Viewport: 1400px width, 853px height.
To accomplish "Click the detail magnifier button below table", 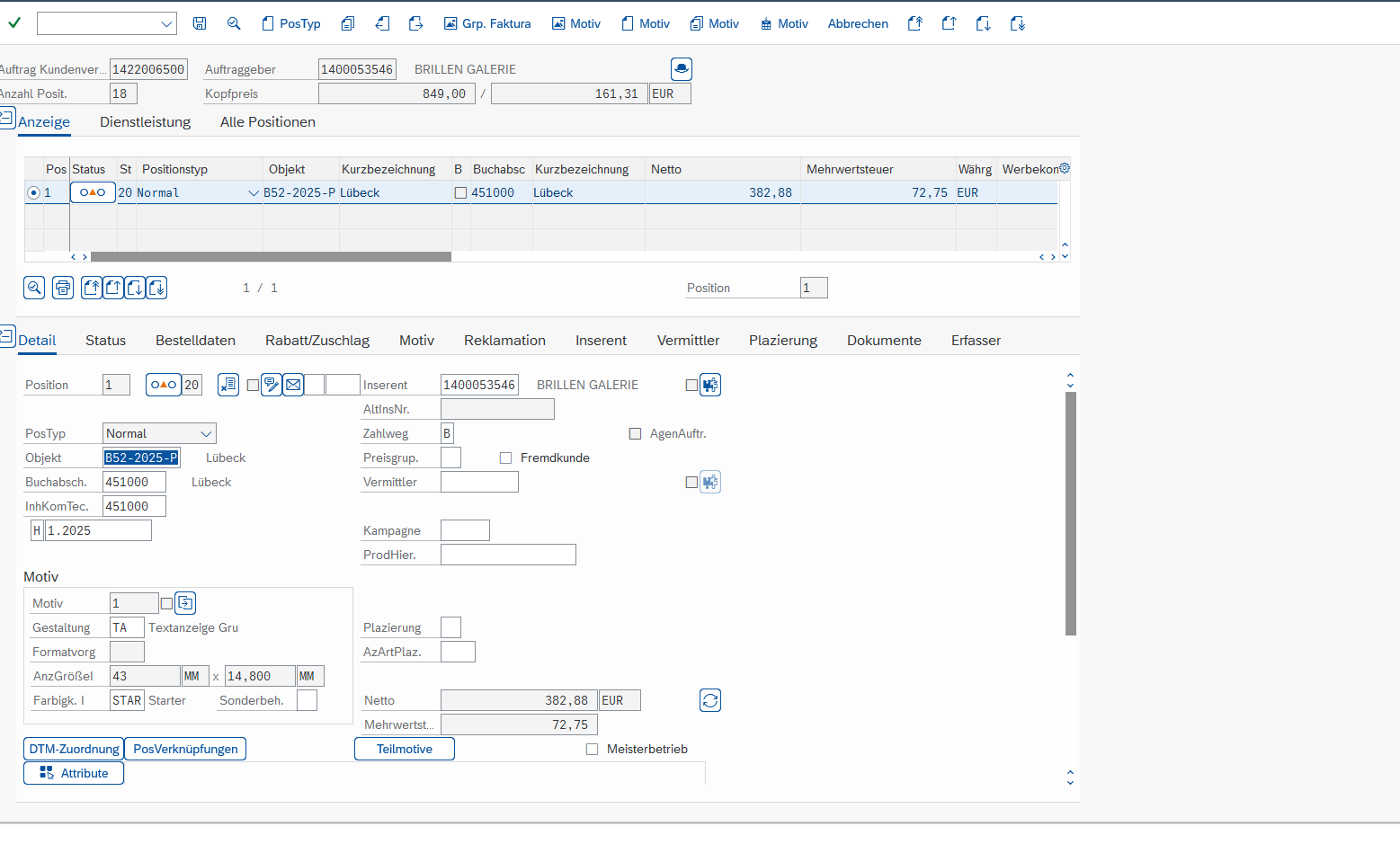I will (34, 288).
